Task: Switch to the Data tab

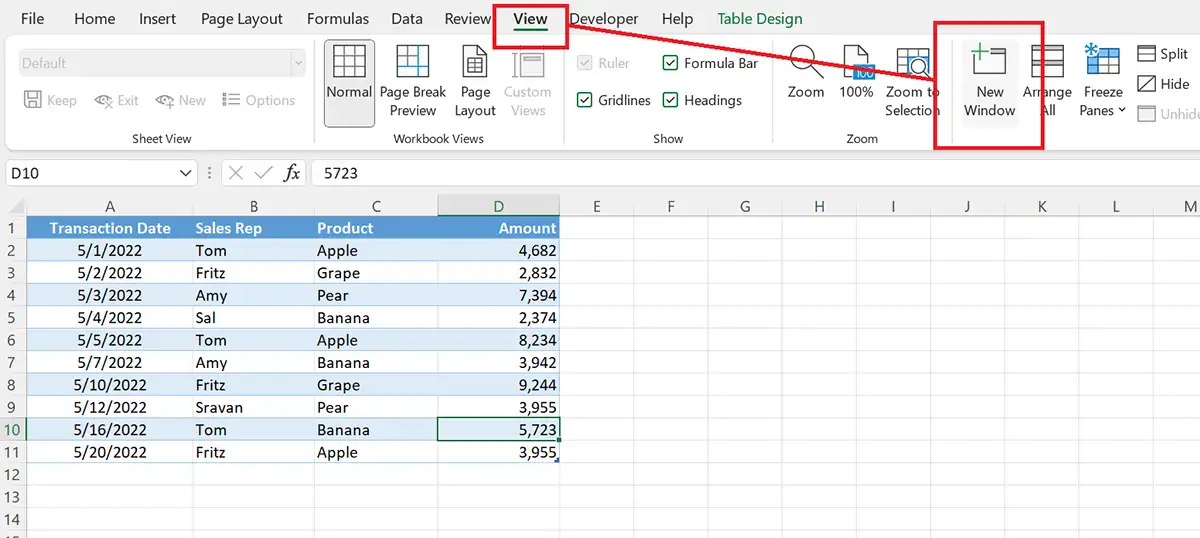Action: [x=407, y=19]
